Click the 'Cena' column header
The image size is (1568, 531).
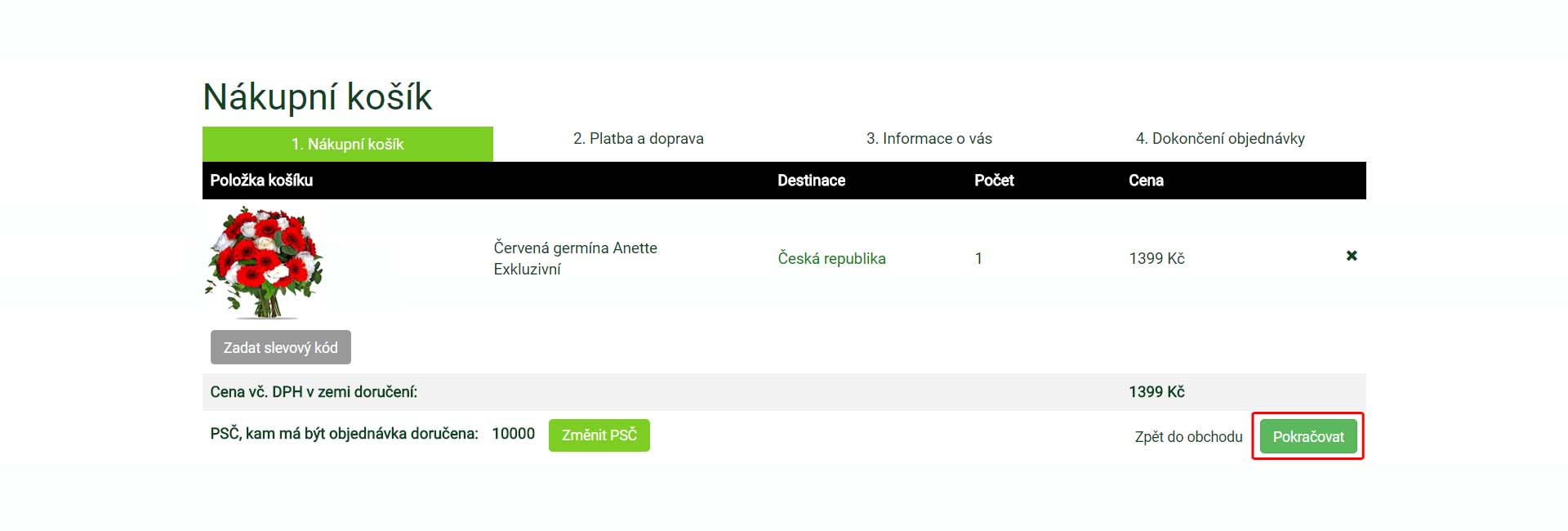coord(1146,181)
